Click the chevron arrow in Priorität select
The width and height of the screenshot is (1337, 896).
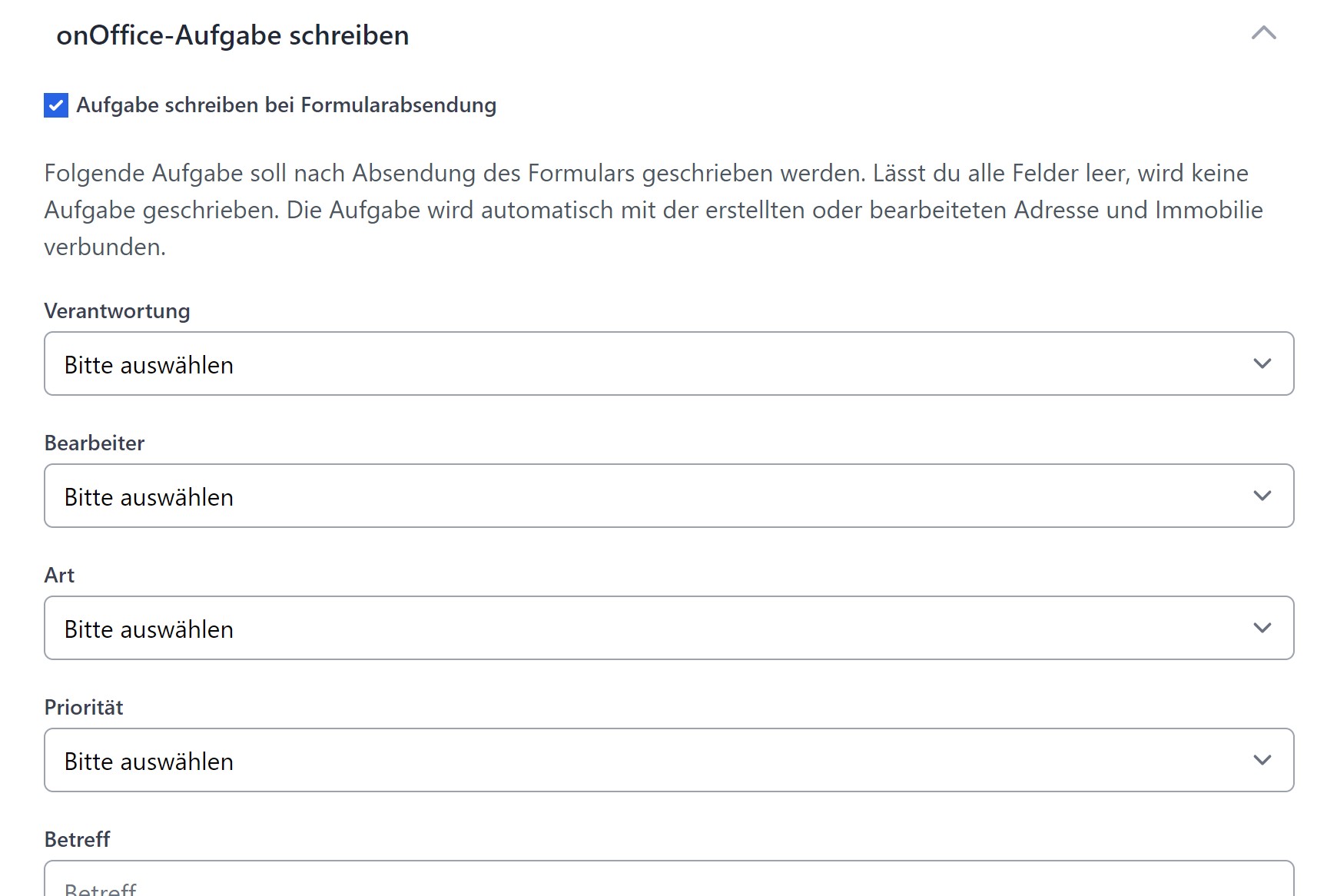tap(1262, 760)
